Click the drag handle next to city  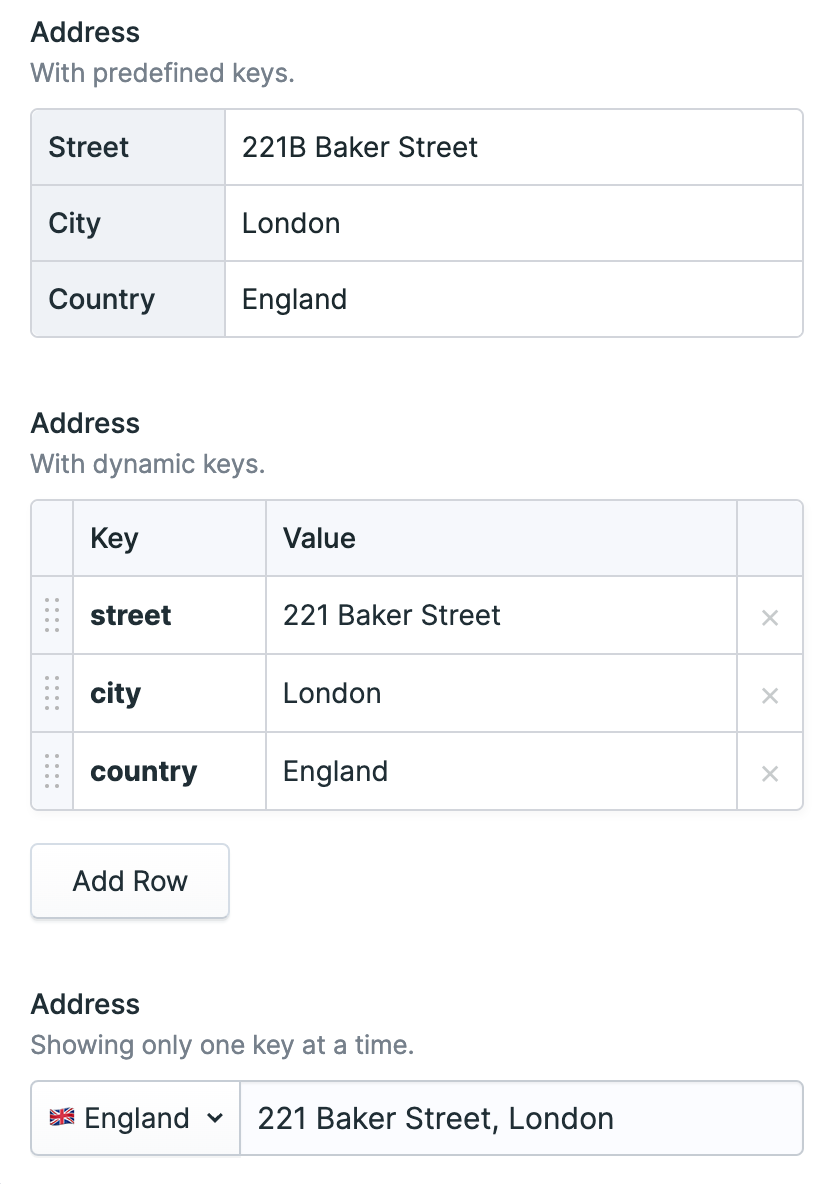pyautogui.click(x=52, y=694)
